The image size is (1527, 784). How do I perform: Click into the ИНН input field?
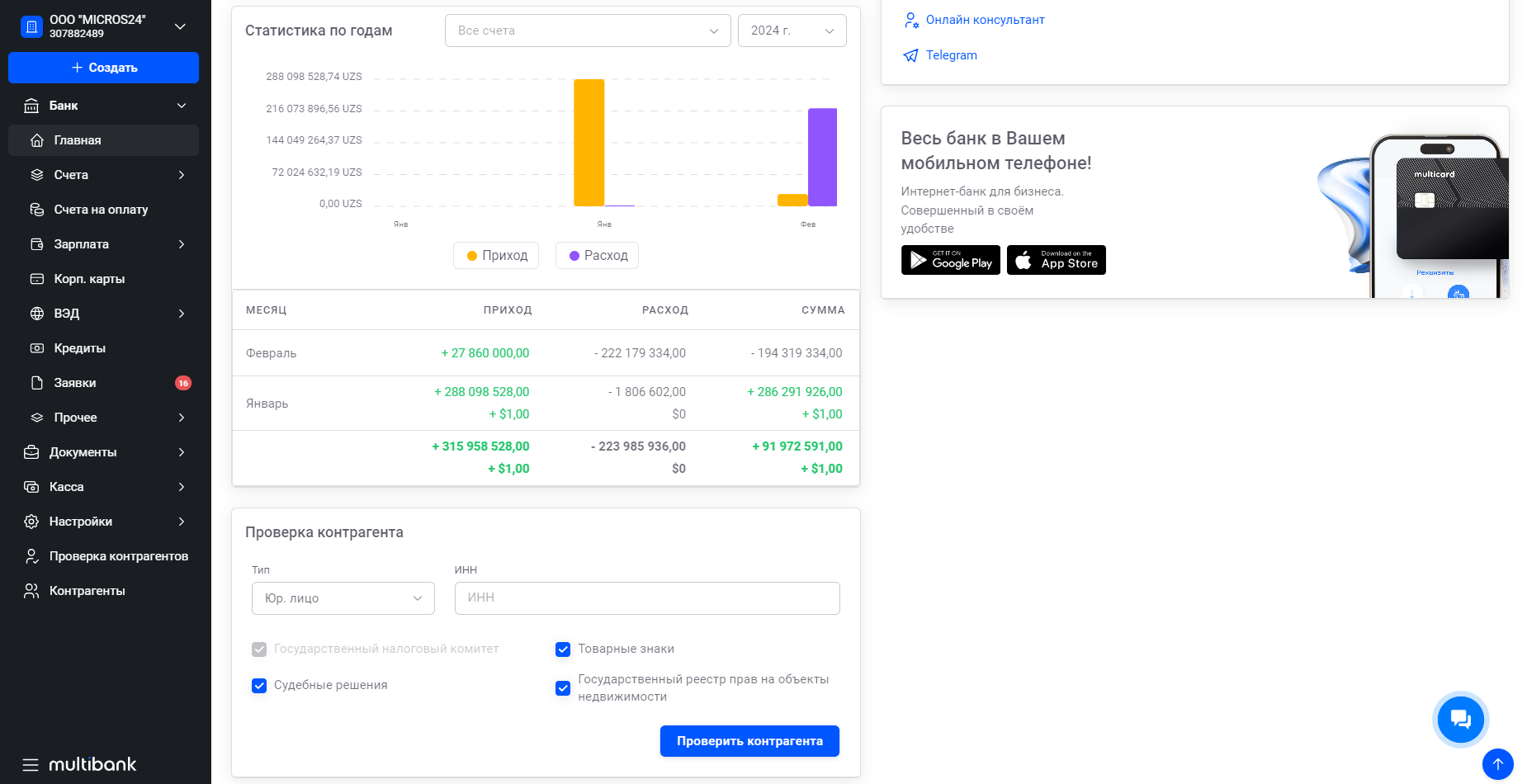(x=646, y=598)
